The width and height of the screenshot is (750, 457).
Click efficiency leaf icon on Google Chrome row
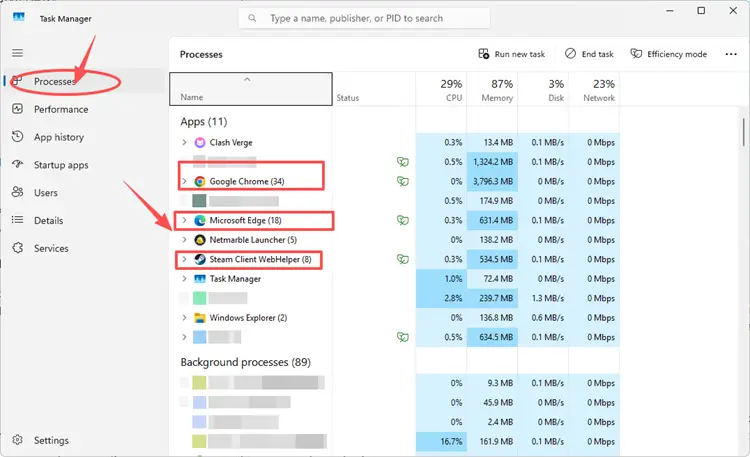coord(403,181)
